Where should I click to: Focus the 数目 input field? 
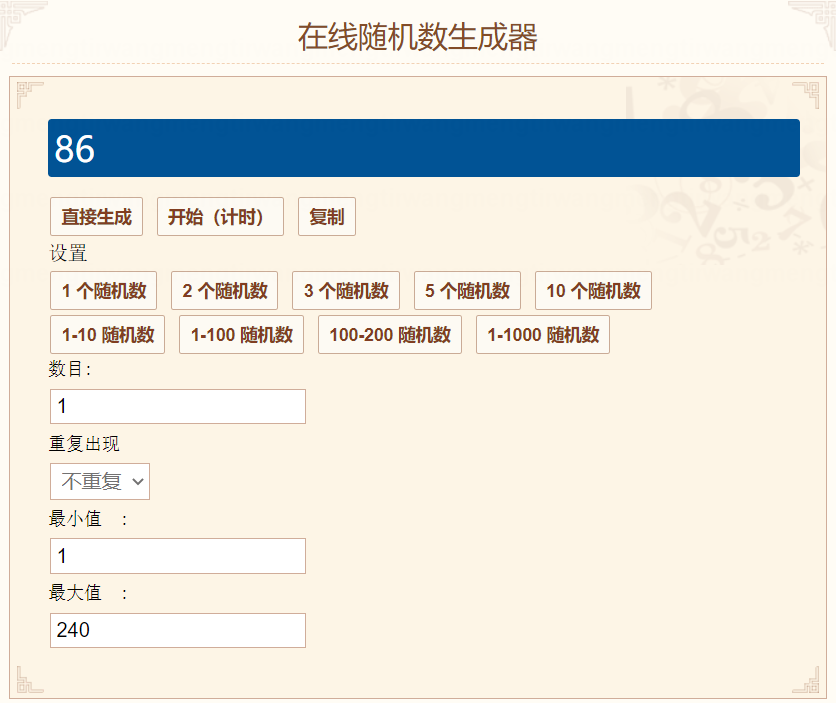(177, 407)
